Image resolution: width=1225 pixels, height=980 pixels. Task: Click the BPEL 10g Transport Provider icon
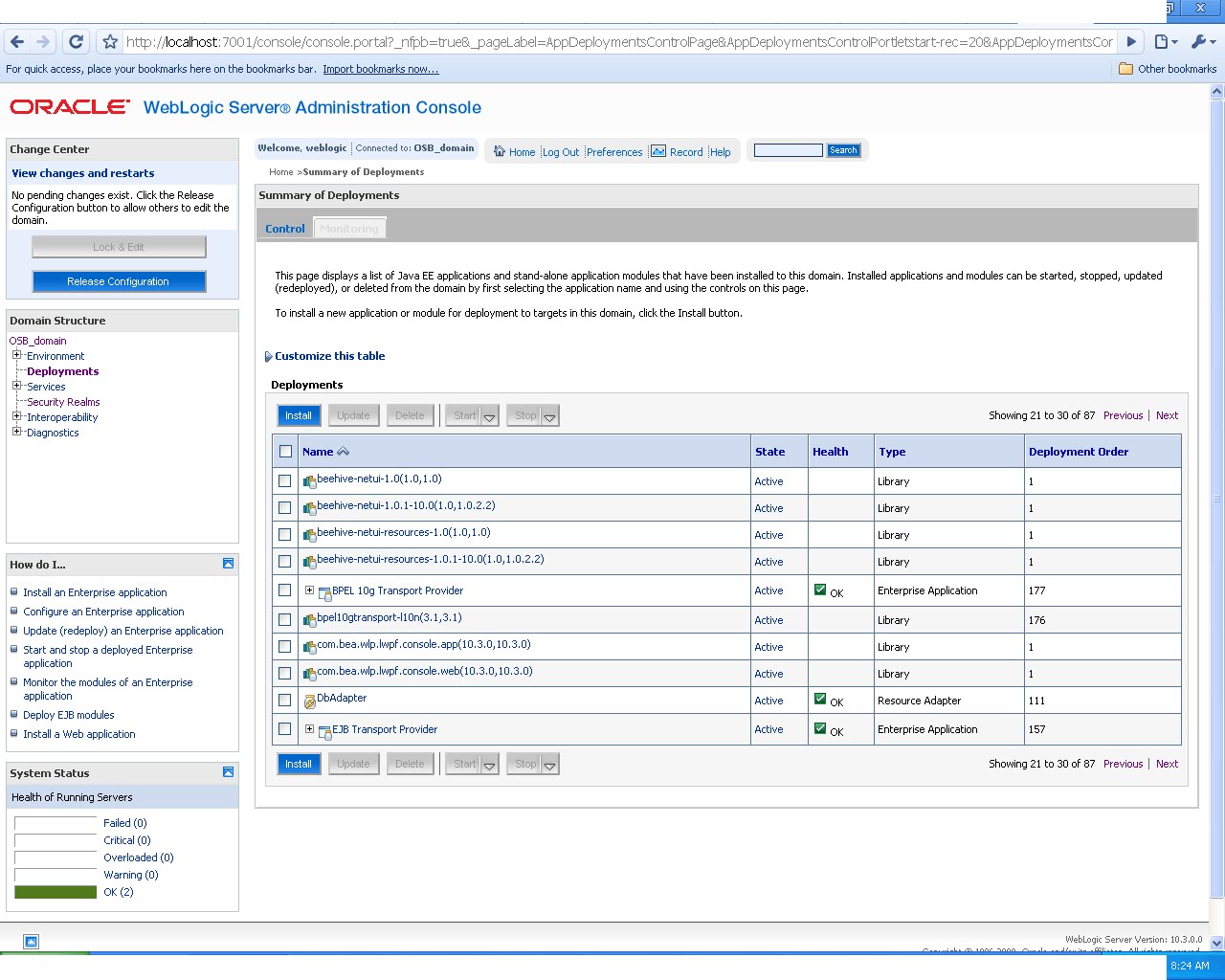(x=324, y=592)
